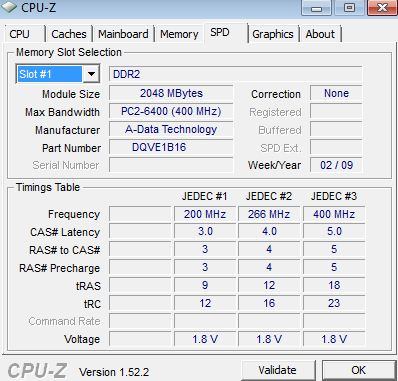
Task: Confirm with the OK button
Action: click(358, 370)
